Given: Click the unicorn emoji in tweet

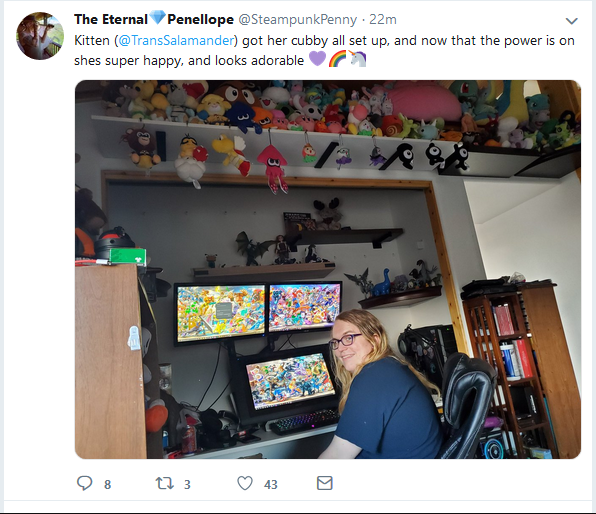Looking at the screenshot, I should [358, 59].
